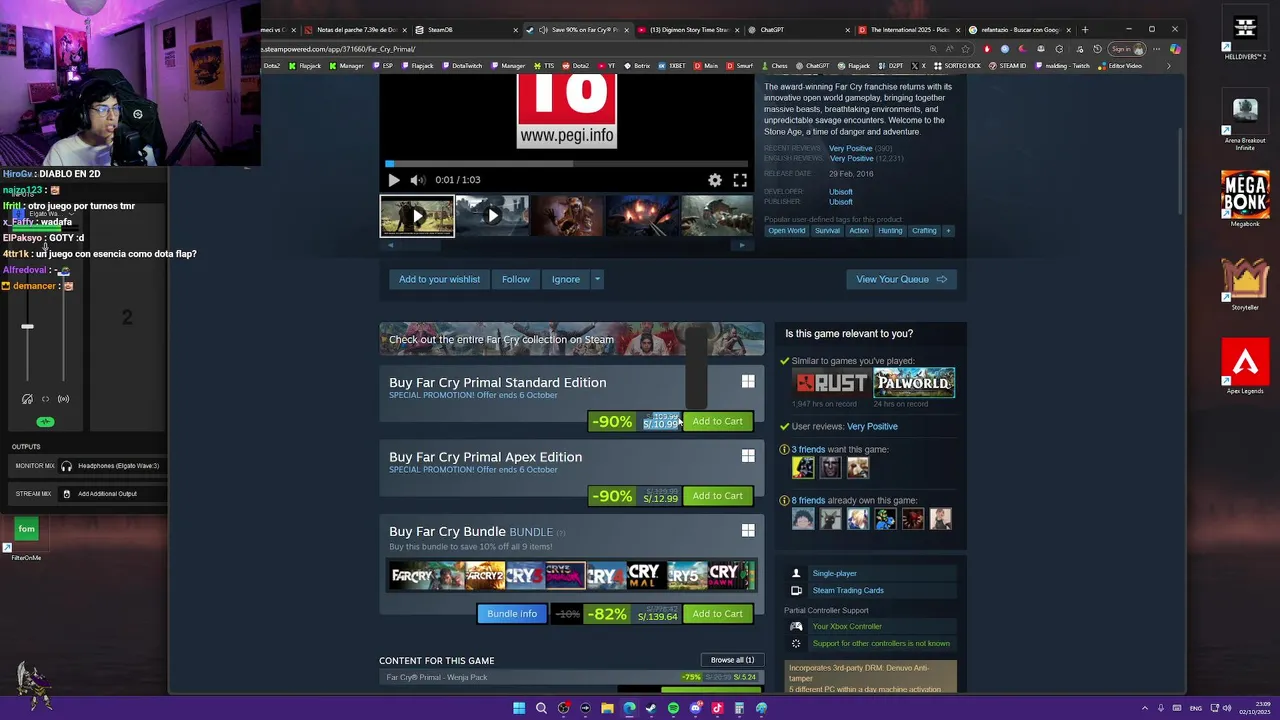
Task: Open the Crafting tag
Action: tap(924, 231)
